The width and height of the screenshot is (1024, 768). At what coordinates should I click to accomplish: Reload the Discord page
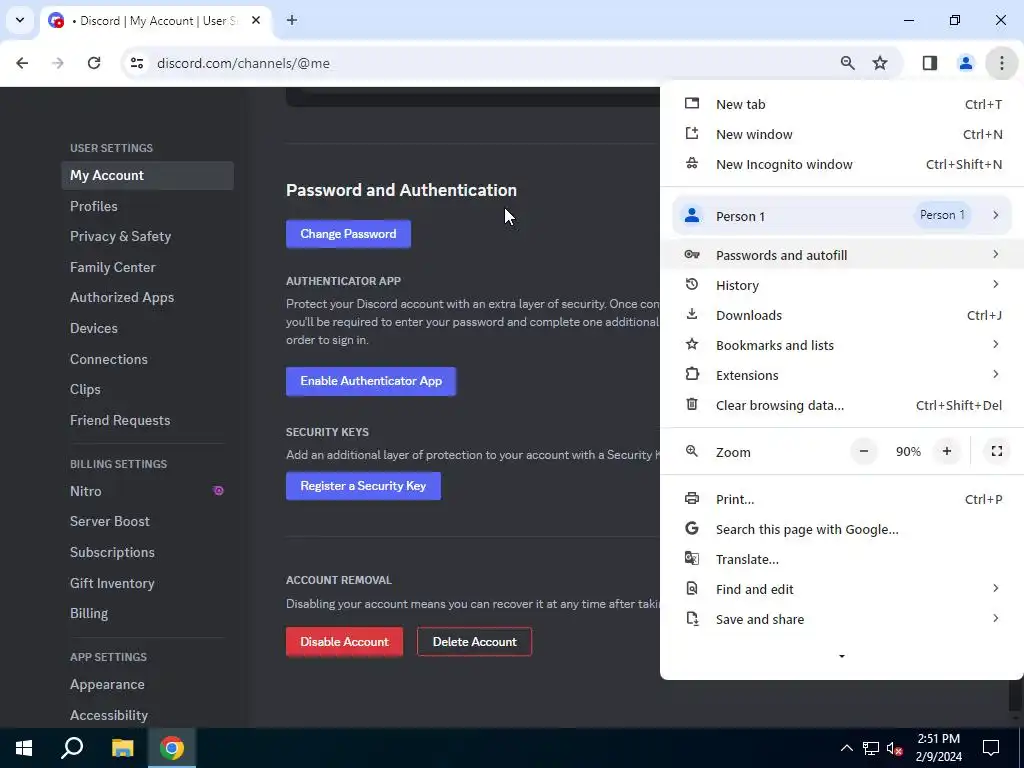coord(94,63)
